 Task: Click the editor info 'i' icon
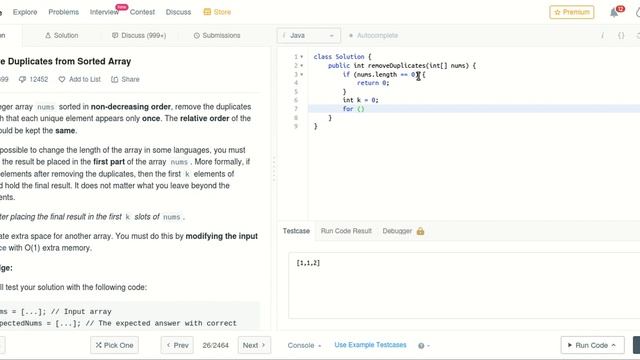(602, 36)
